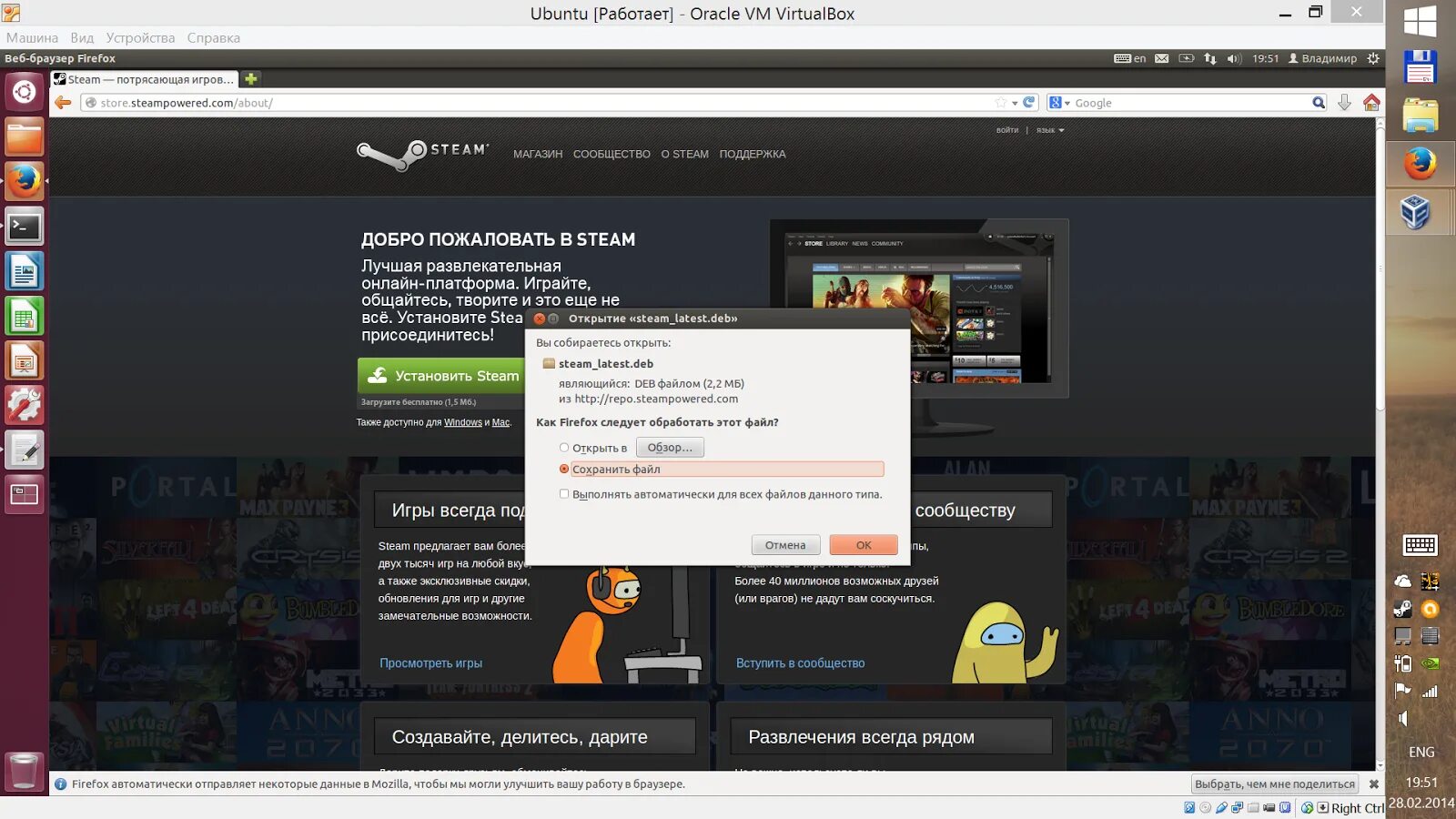Open the 'Просмотреть игры' link

(431, 663)
